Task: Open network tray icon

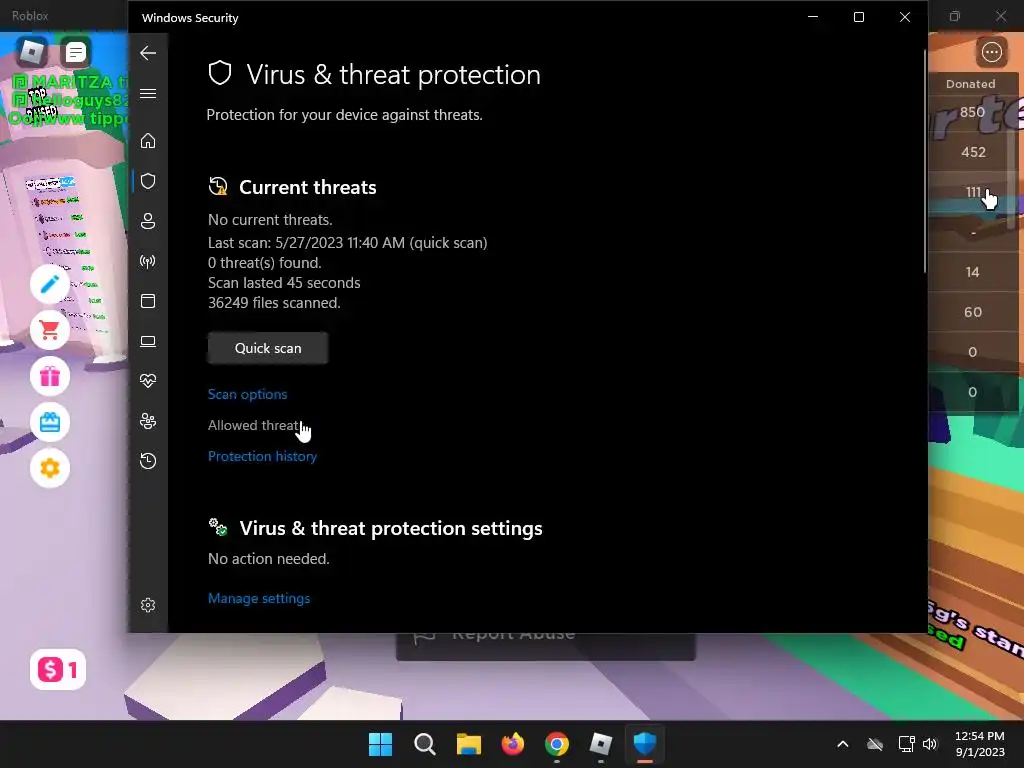Action: (x=906, y=744)
